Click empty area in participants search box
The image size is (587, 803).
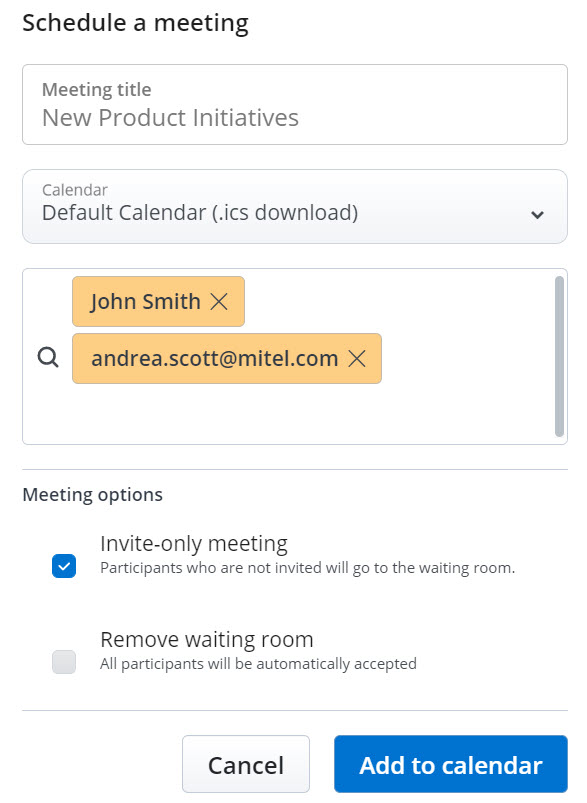307,413
